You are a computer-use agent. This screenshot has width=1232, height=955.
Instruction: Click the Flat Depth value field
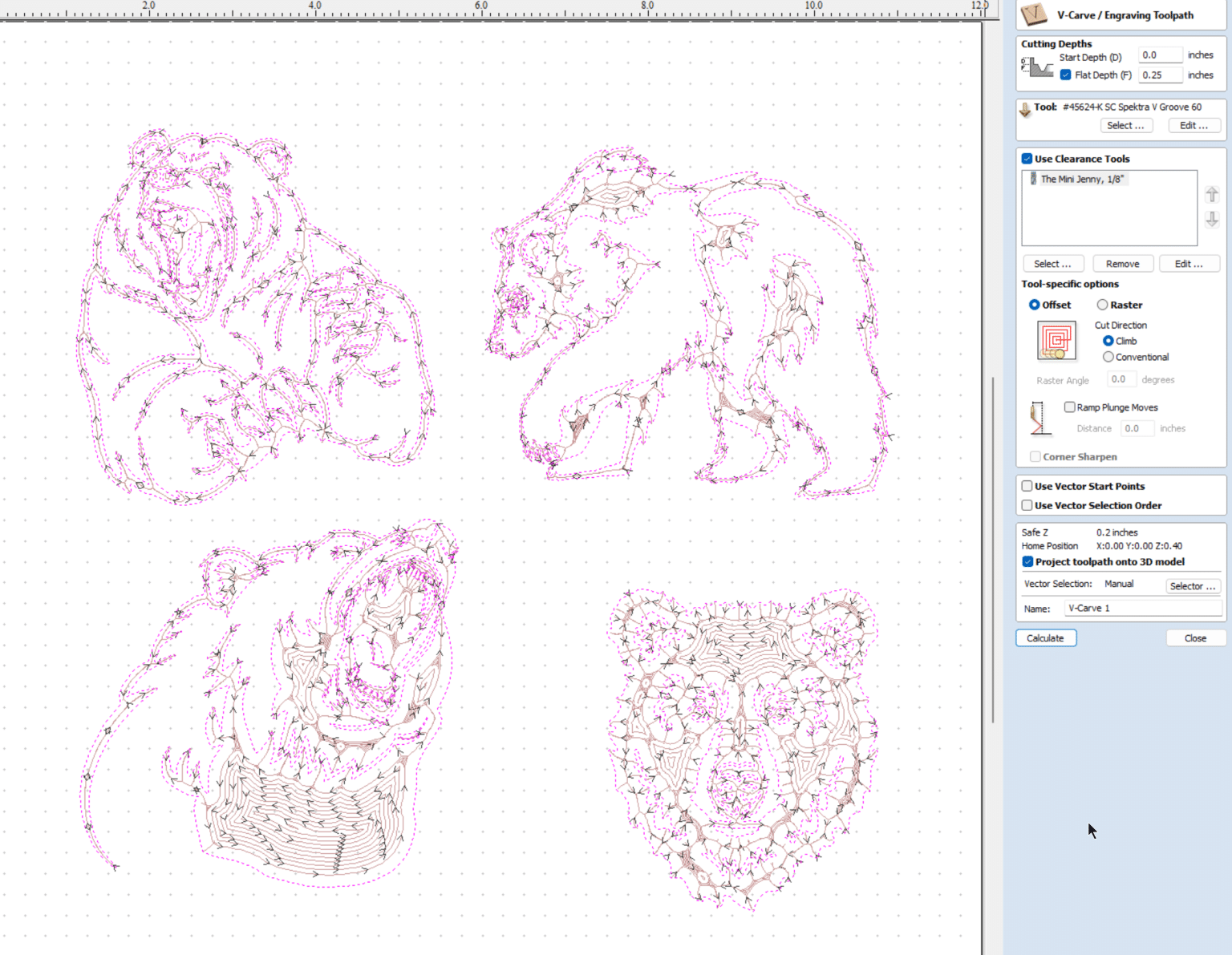(x=1160, y=75)
